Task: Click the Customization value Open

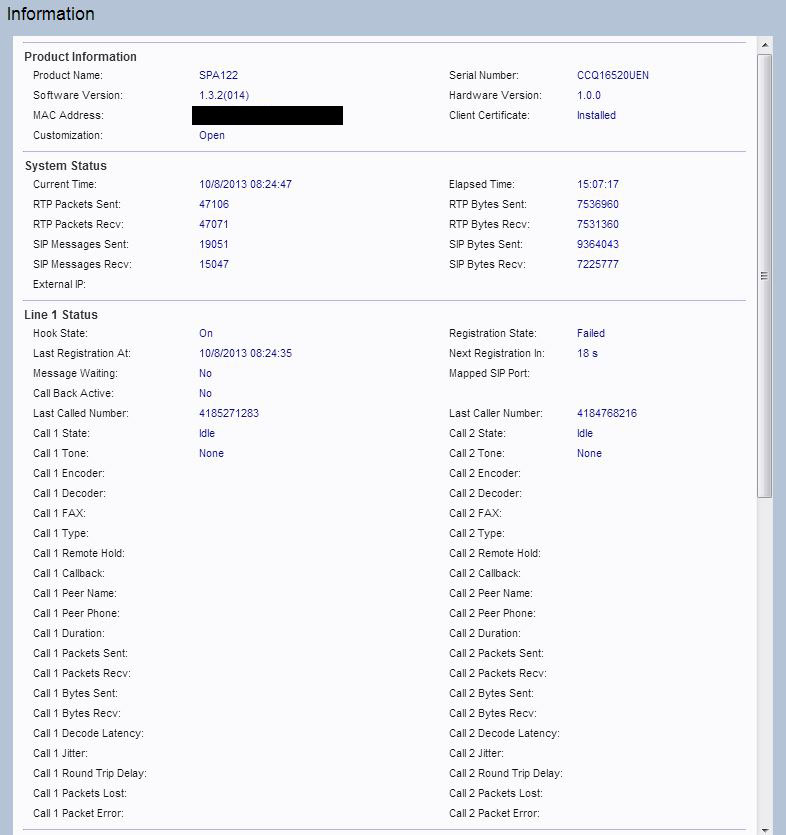Action: (x=212, y=135)
